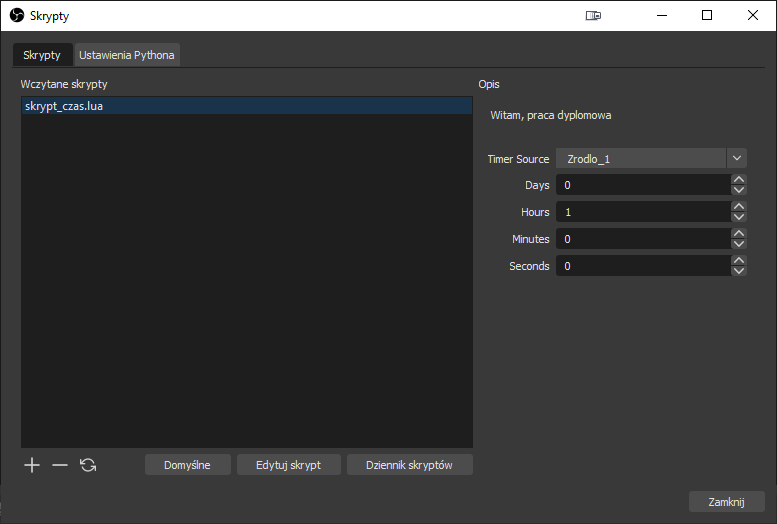Open the Ustawienia Pythona tab
The height and width of the screenshot is (524, 777).
(x=127, y=55)
